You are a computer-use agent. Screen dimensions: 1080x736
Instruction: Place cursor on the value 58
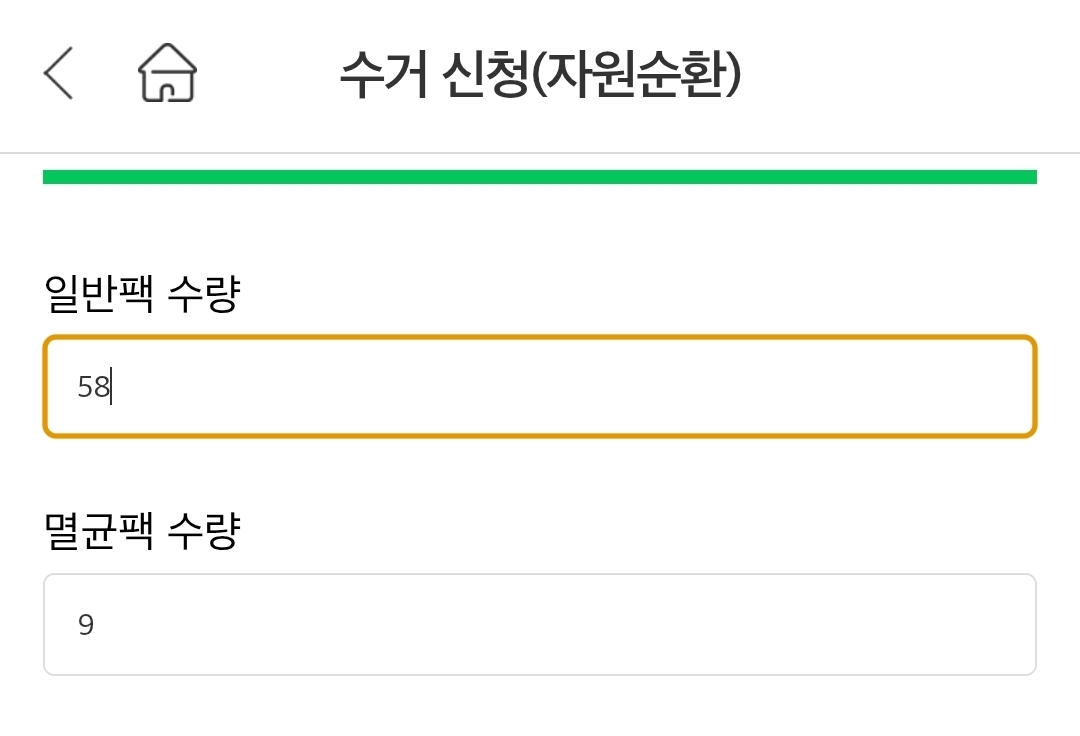coord(93,387)
